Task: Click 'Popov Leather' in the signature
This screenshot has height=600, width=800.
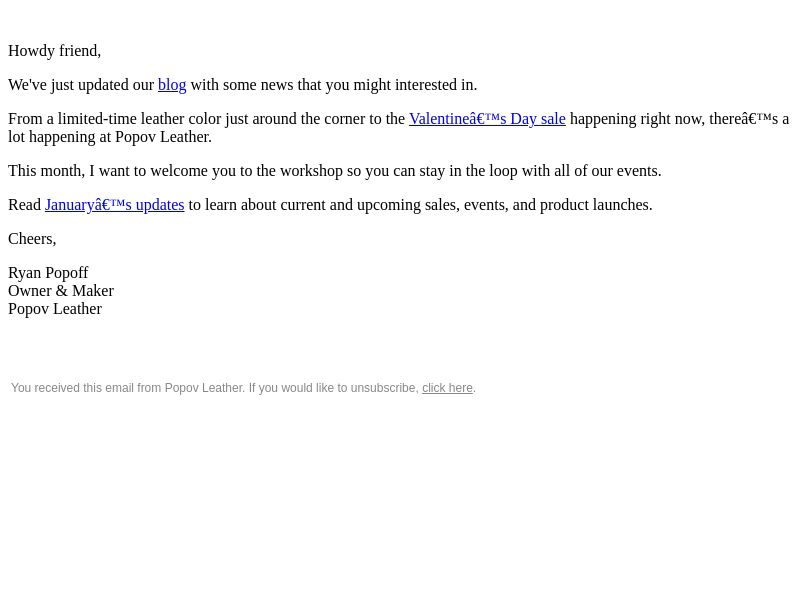Action: pyautogui.click(x=55, y=309)
